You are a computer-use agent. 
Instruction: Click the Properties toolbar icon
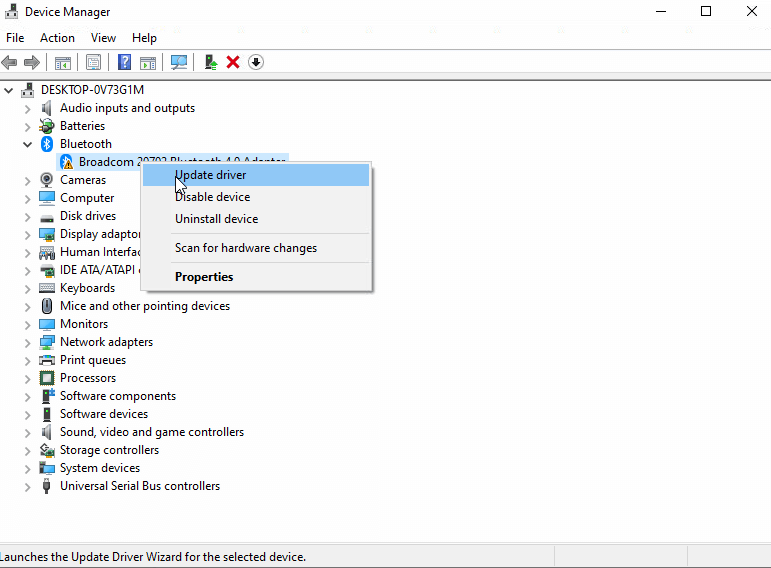pos(93,62)
